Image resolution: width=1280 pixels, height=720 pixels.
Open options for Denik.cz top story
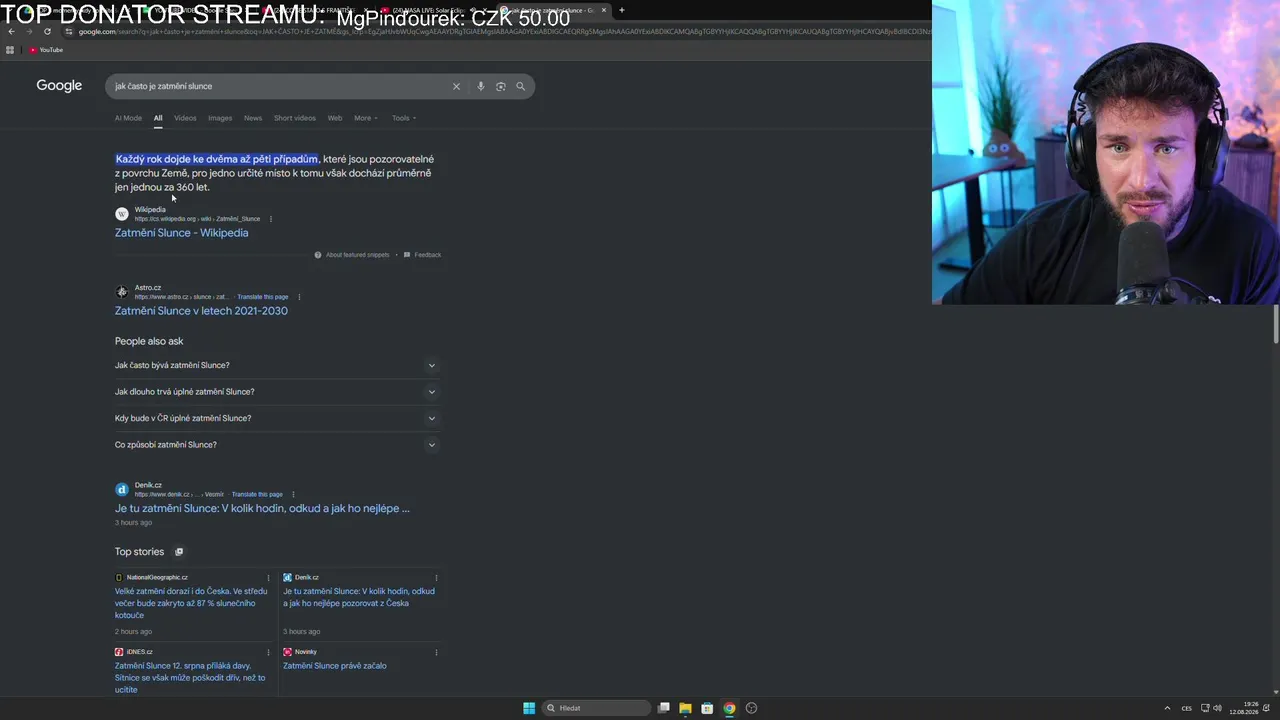(436, 577)
